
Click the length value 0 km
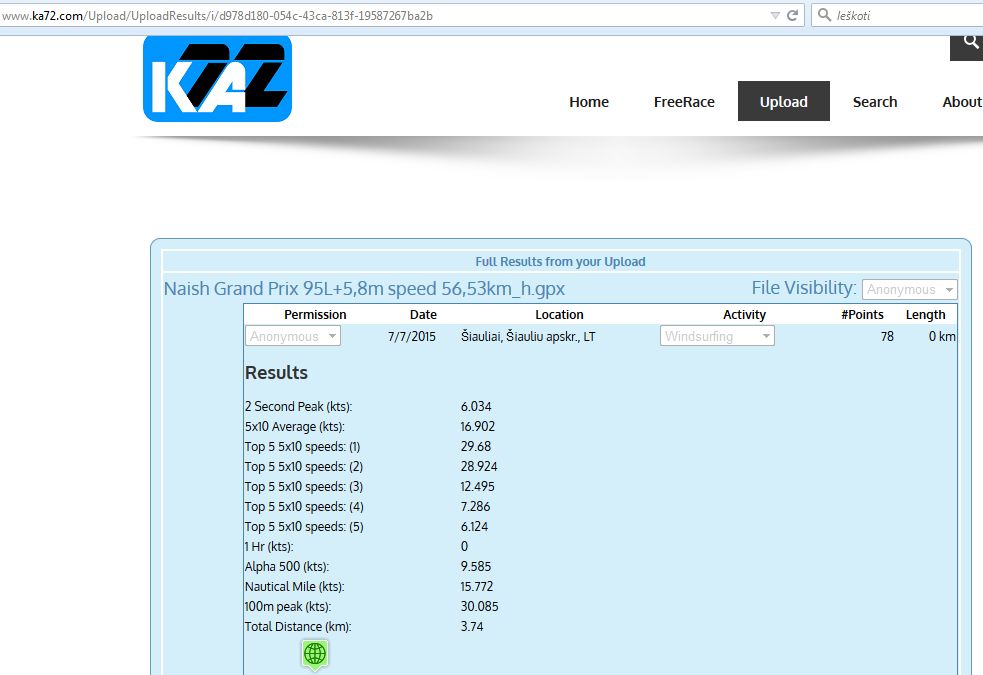pos(942,337)
